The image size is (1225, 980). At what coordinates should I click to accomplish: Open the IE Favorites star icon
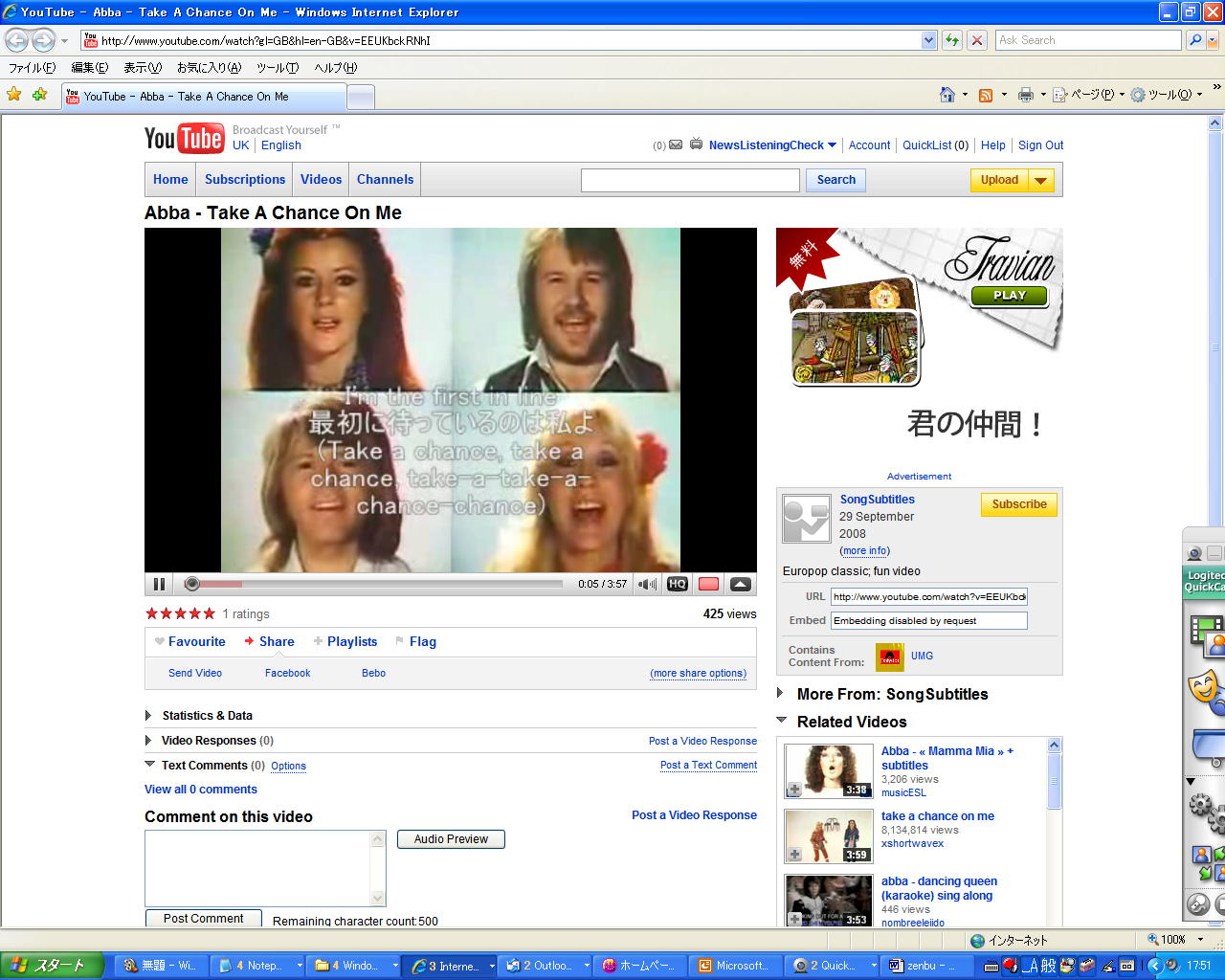(x=14, y=95)
